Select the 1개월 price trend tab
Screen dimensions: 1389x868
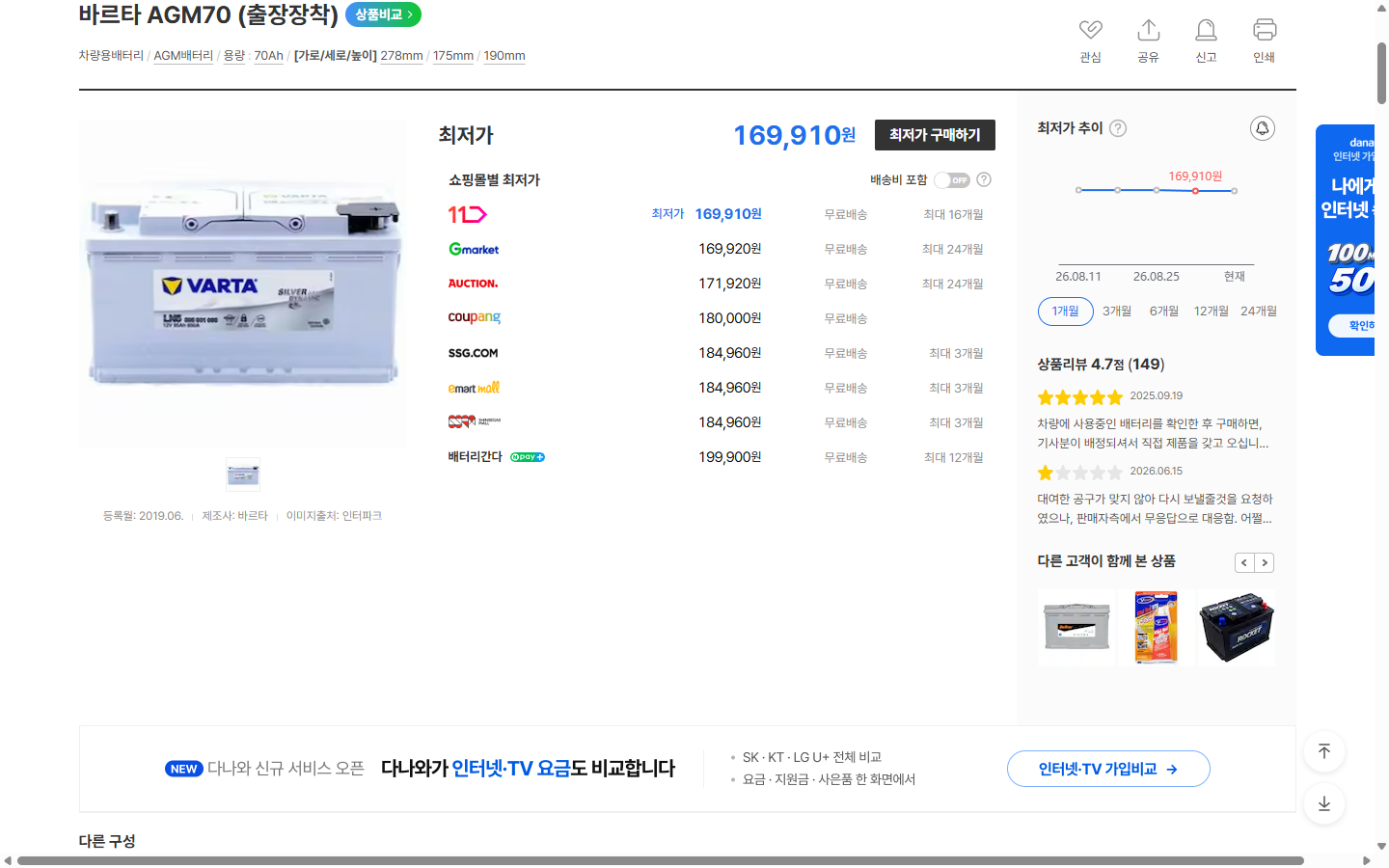coord(1066,312)
